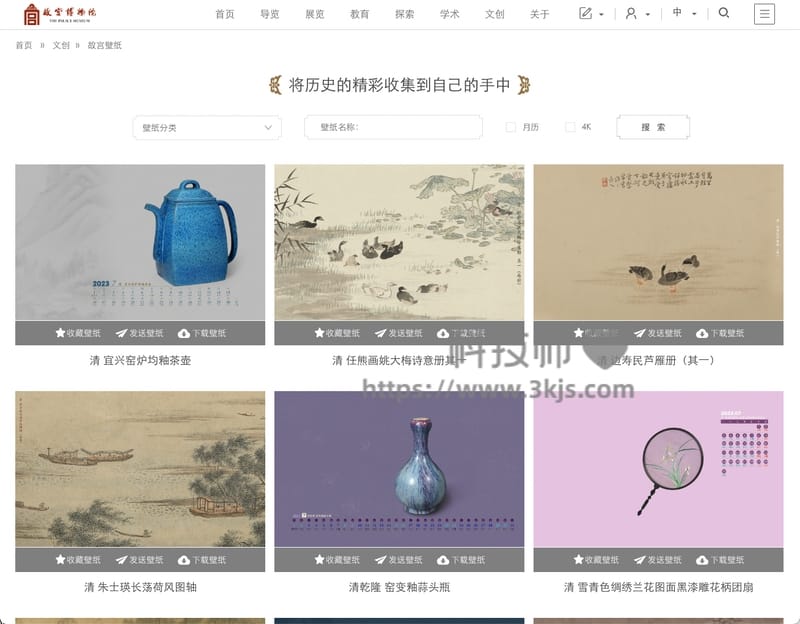This screenshot has width=800, height=624.
Task: Open the pink round fan thumbnail
Action: (x=659, y=469)
